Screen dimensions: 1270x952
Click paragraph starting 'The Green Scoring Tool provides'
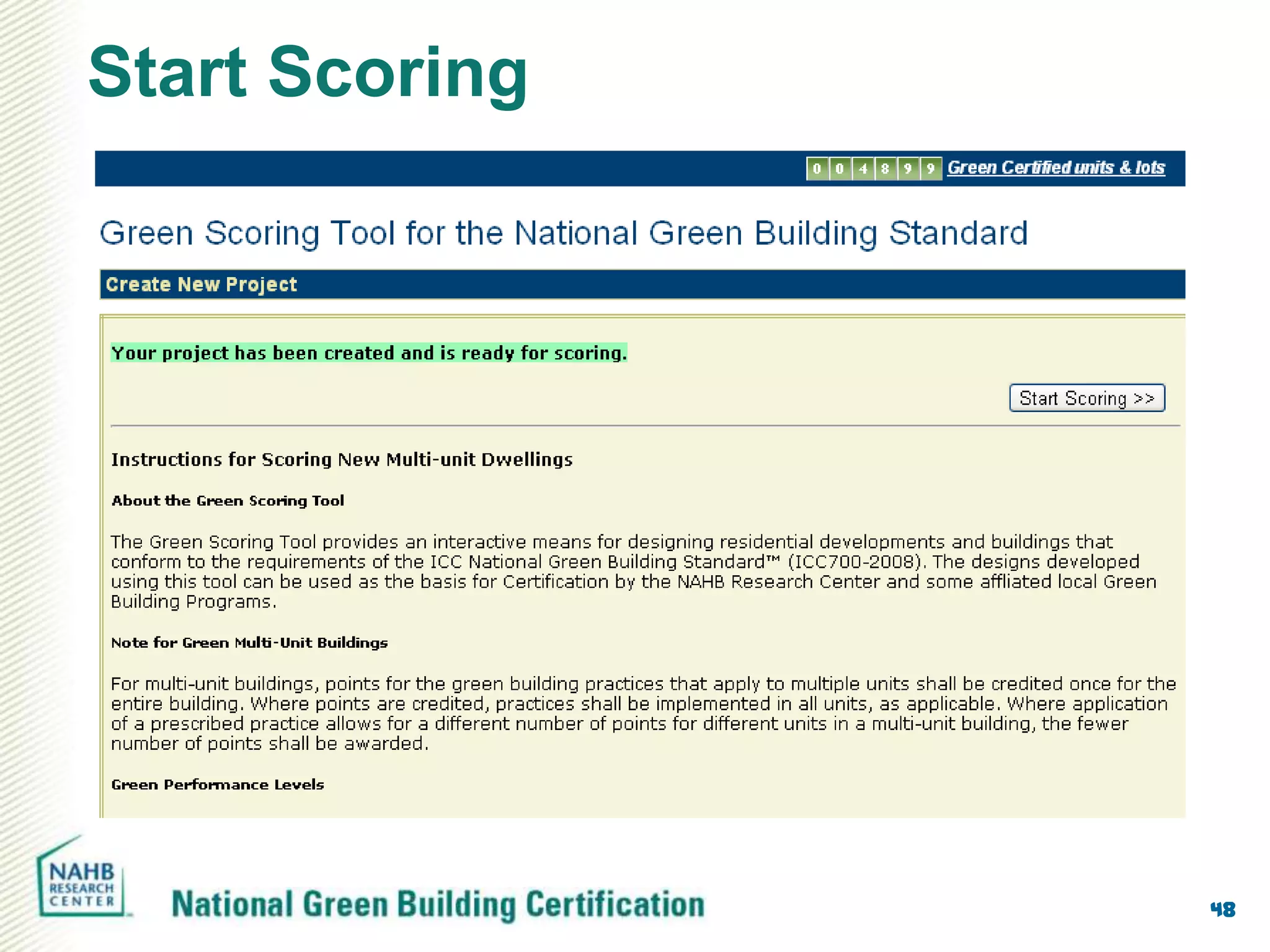tap(634, 572)
